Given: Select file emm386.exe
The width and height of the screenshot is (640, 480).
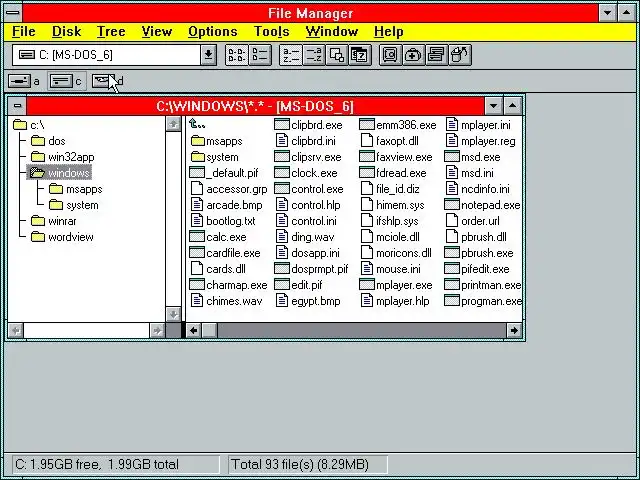Looking at the screenshot, I should click(398, 125).
